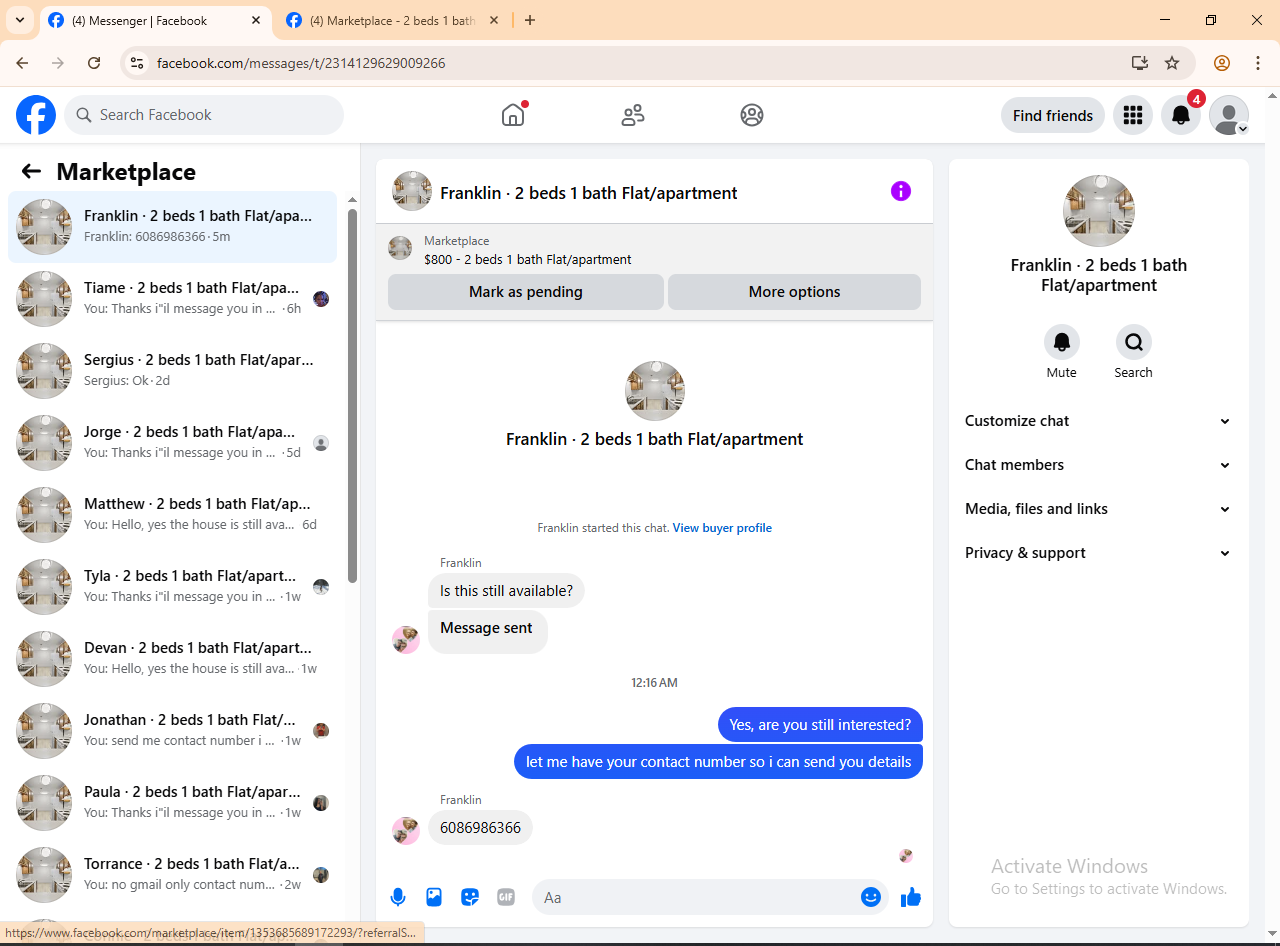
Task: Reload the page with browser refresh icon
Action: tap(94, 63)
